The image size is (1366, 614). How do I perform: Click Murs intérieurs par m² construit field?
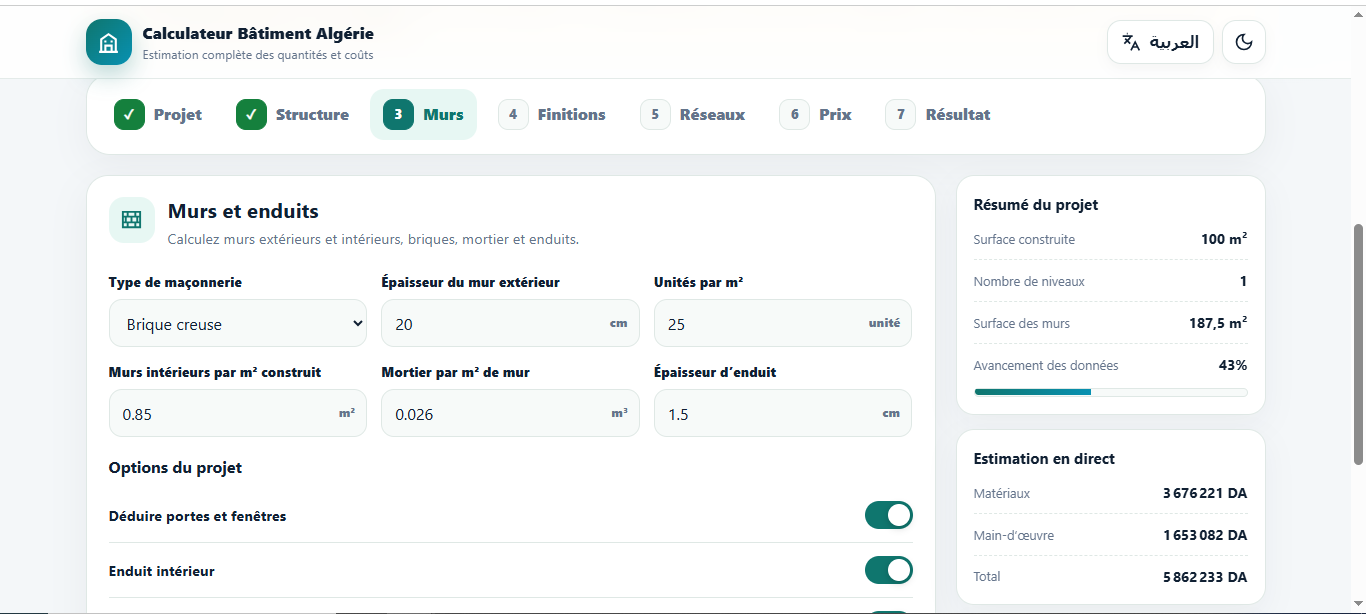(x=238, y=413)
